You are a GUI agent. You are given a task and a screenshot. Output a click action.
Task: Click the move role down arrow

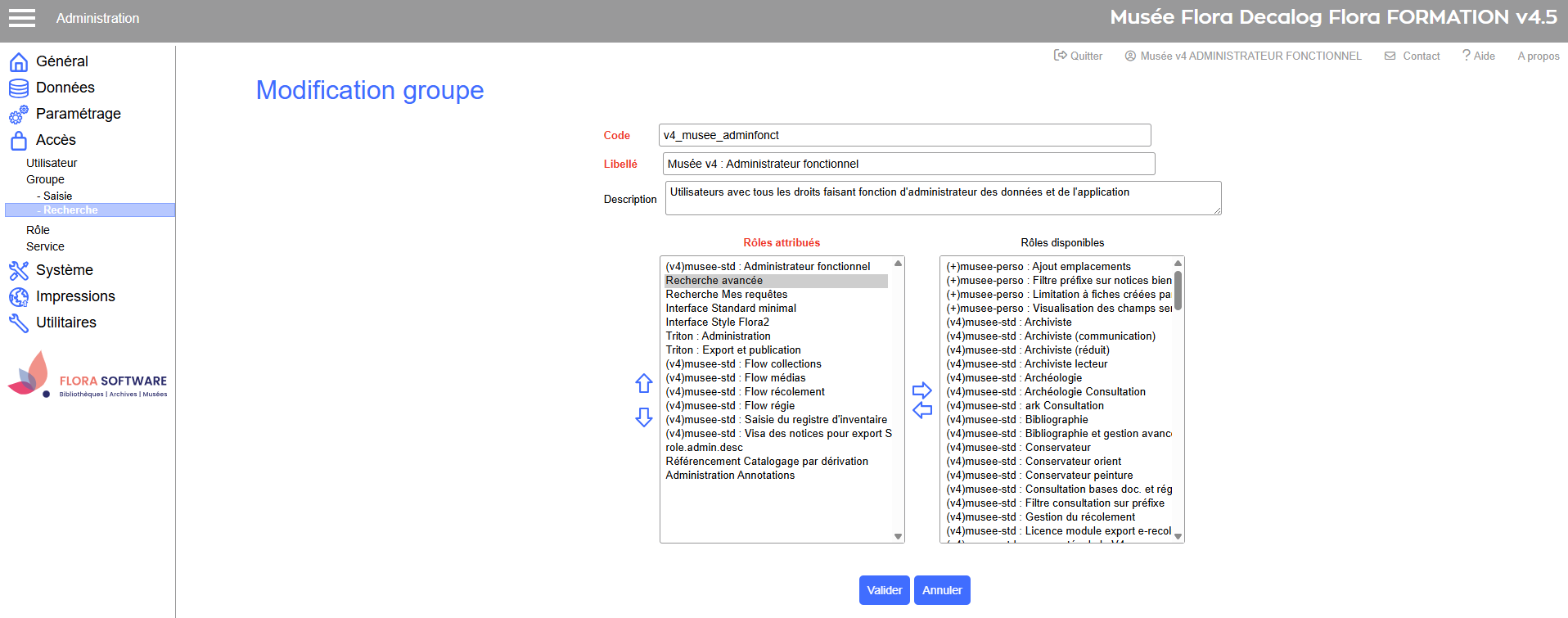point(644,417)
